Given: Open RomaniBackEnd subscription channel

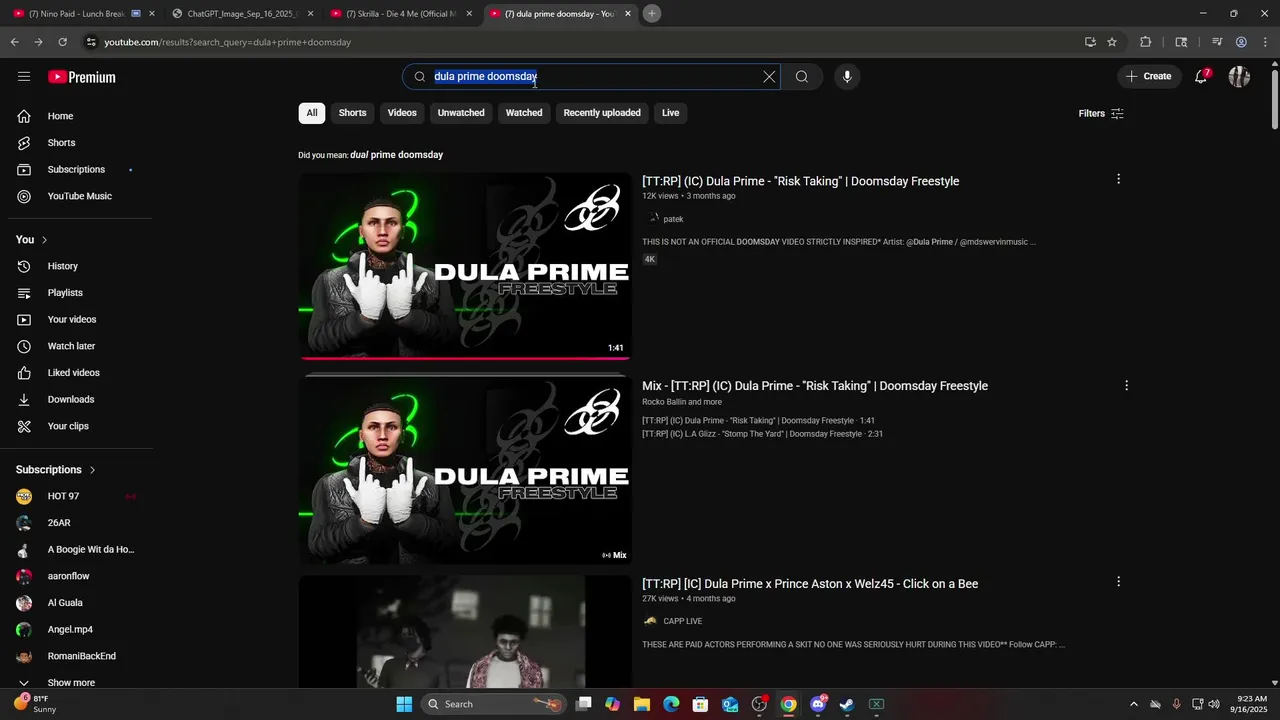Looking at the screenshot, I should [80, 656].
